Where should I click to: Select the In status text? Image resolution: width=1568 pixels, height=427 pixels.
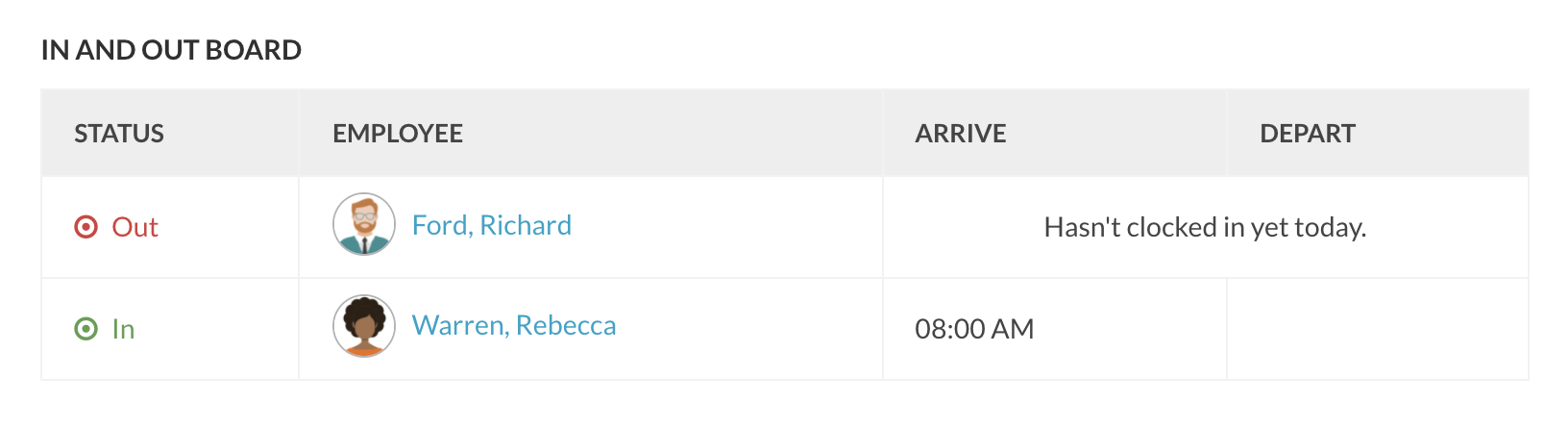click(x=123, y=329)
